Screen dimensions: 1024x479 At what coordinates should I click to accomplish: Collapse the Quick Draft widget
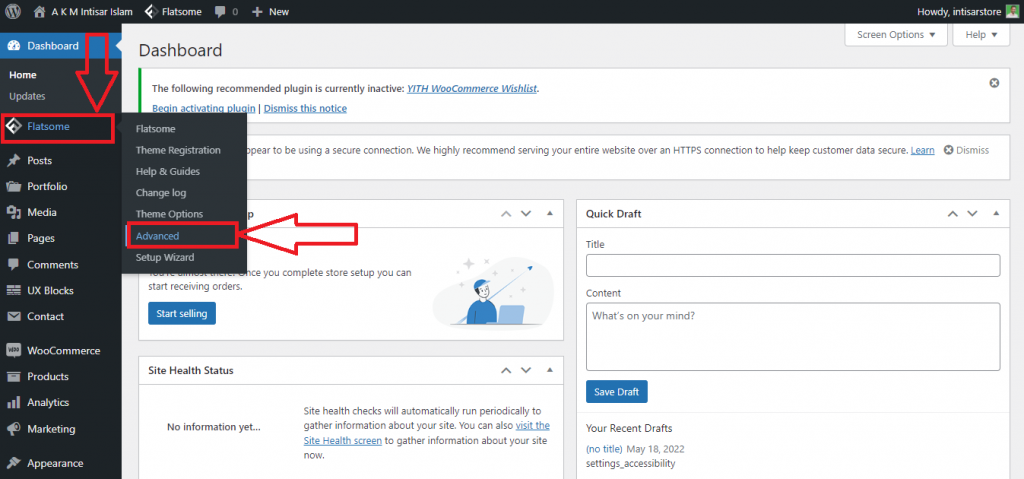coord(996,214)
